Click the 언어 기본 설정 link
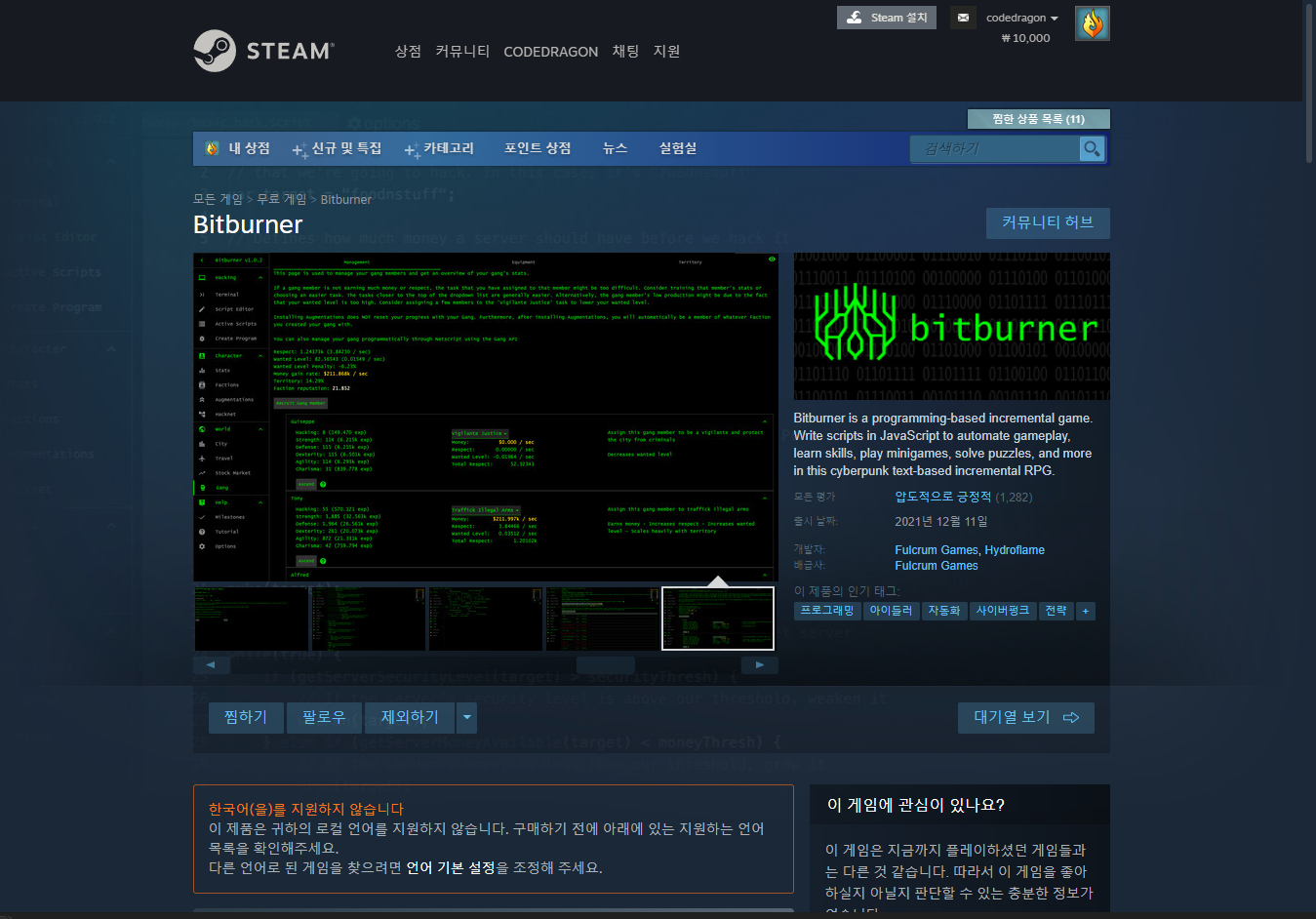1316x919 pixels. pyautogui.click(x=451, y=867)
